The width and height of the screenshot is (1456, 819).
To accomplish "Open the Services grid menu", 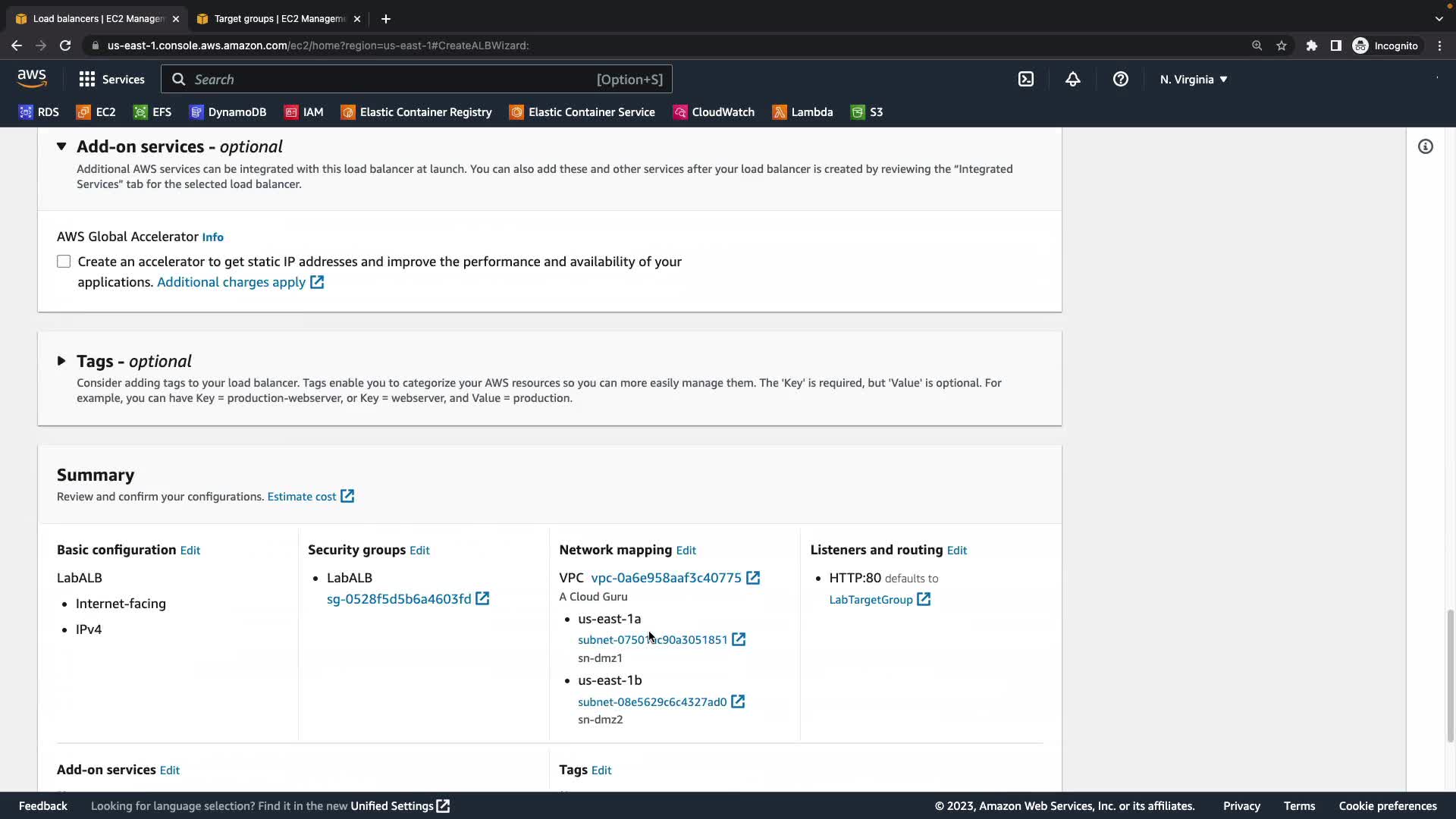I will pos(111,79).
